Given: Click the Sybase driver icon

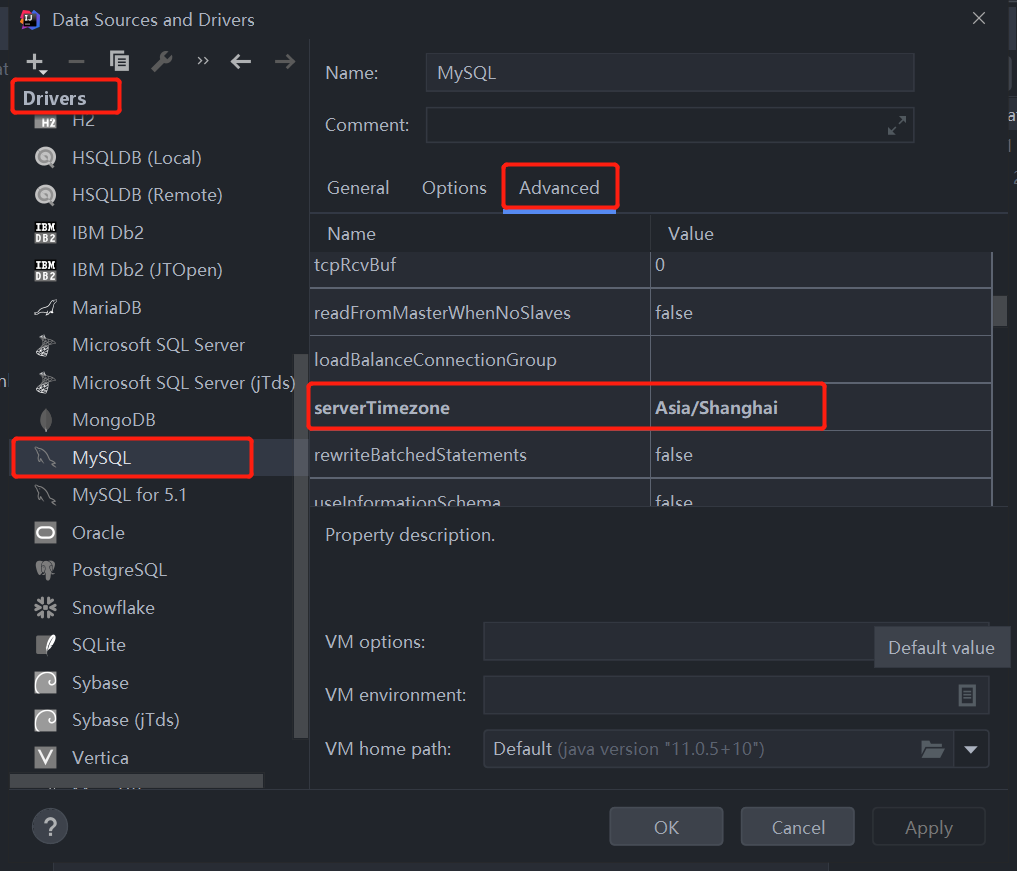Looking at the screenshot, I should (x=45, y=682).
